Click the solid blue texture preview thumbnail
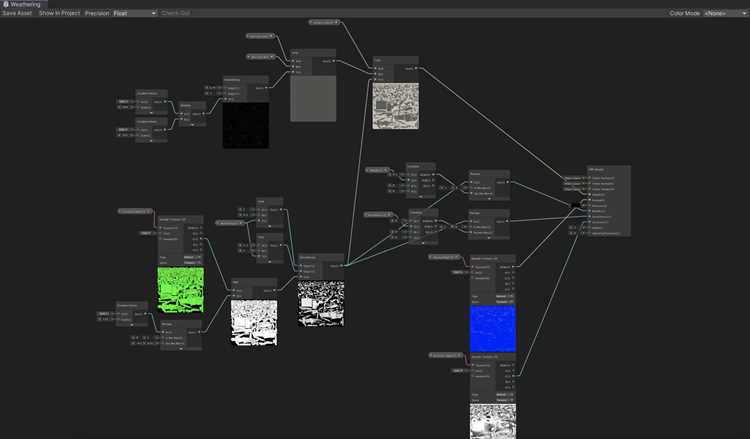Screen dimensions: 750x439 [x=493, y=329]
